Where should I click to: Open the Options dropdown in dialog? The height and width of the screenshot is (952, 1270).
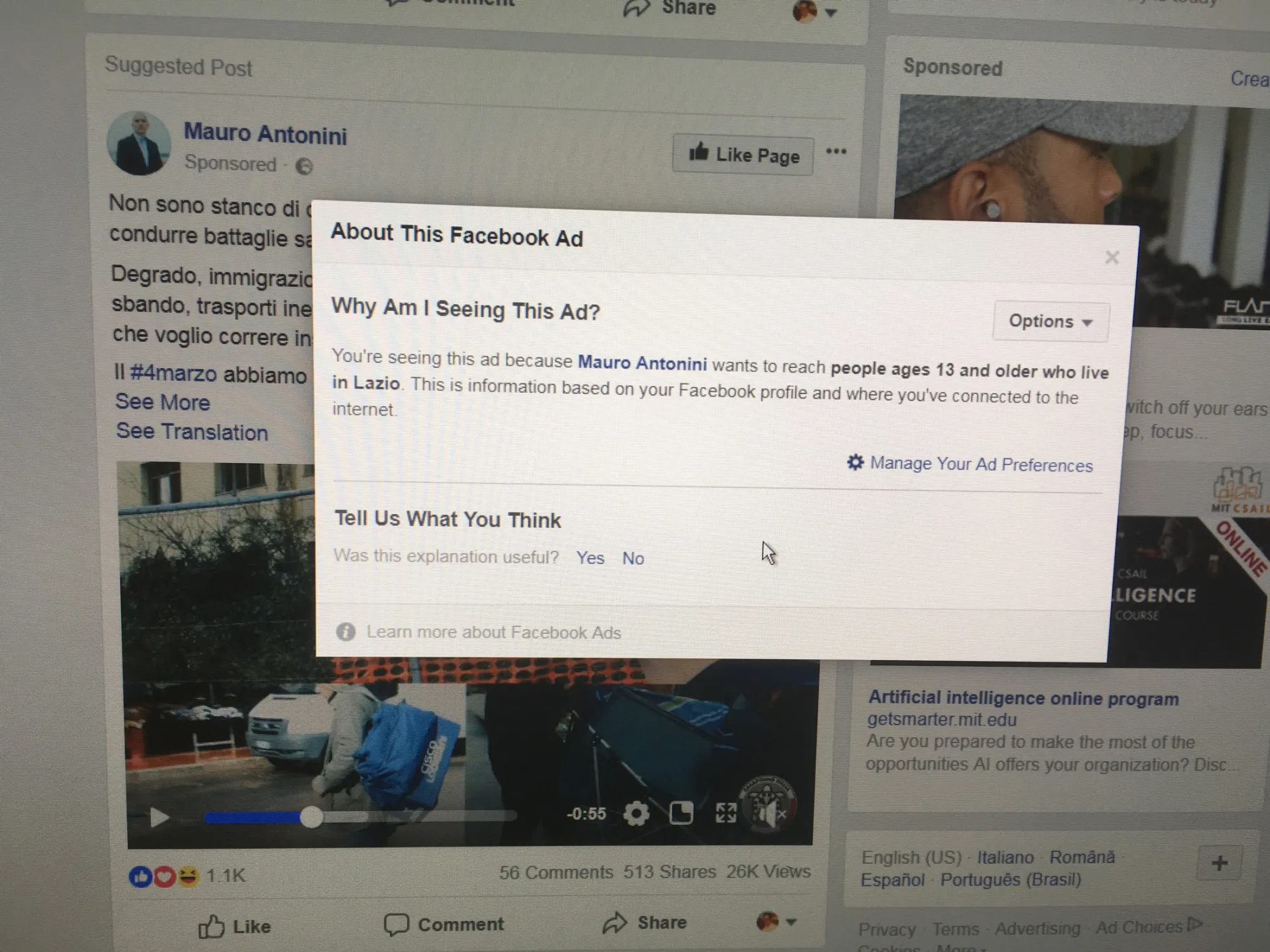point(1050,322)
